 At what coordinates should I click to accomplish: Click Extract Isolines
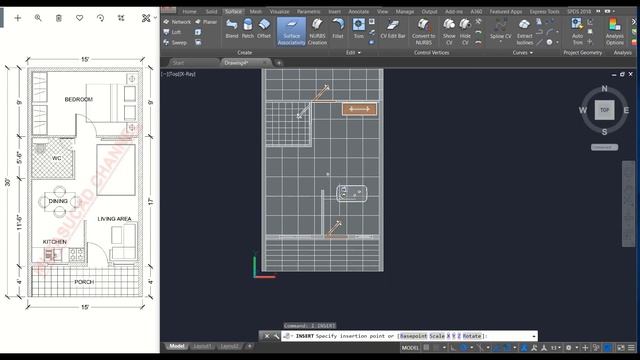coord(524,31)
